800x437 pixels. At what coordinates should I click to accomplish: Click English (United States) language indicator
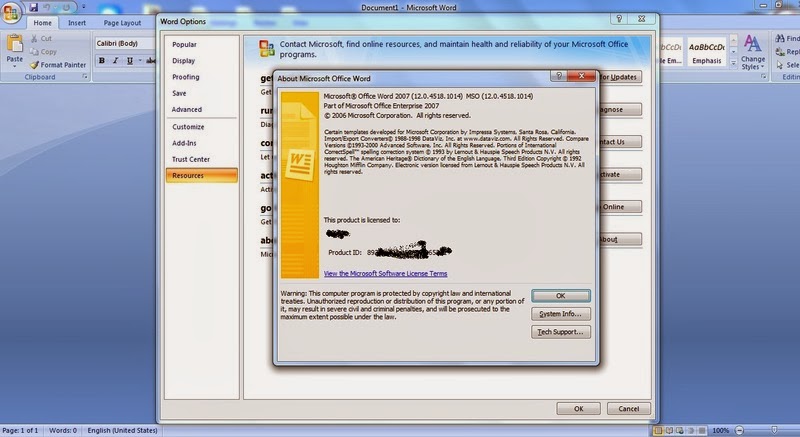click(122, 430)
